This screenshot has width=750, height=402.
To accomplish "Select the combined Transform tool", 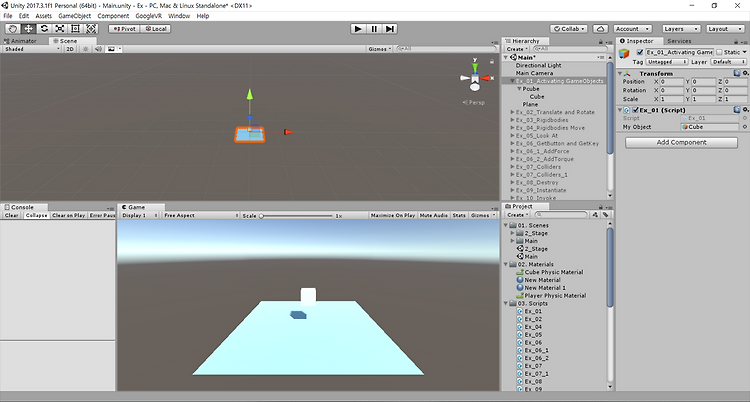I will 91,29.
